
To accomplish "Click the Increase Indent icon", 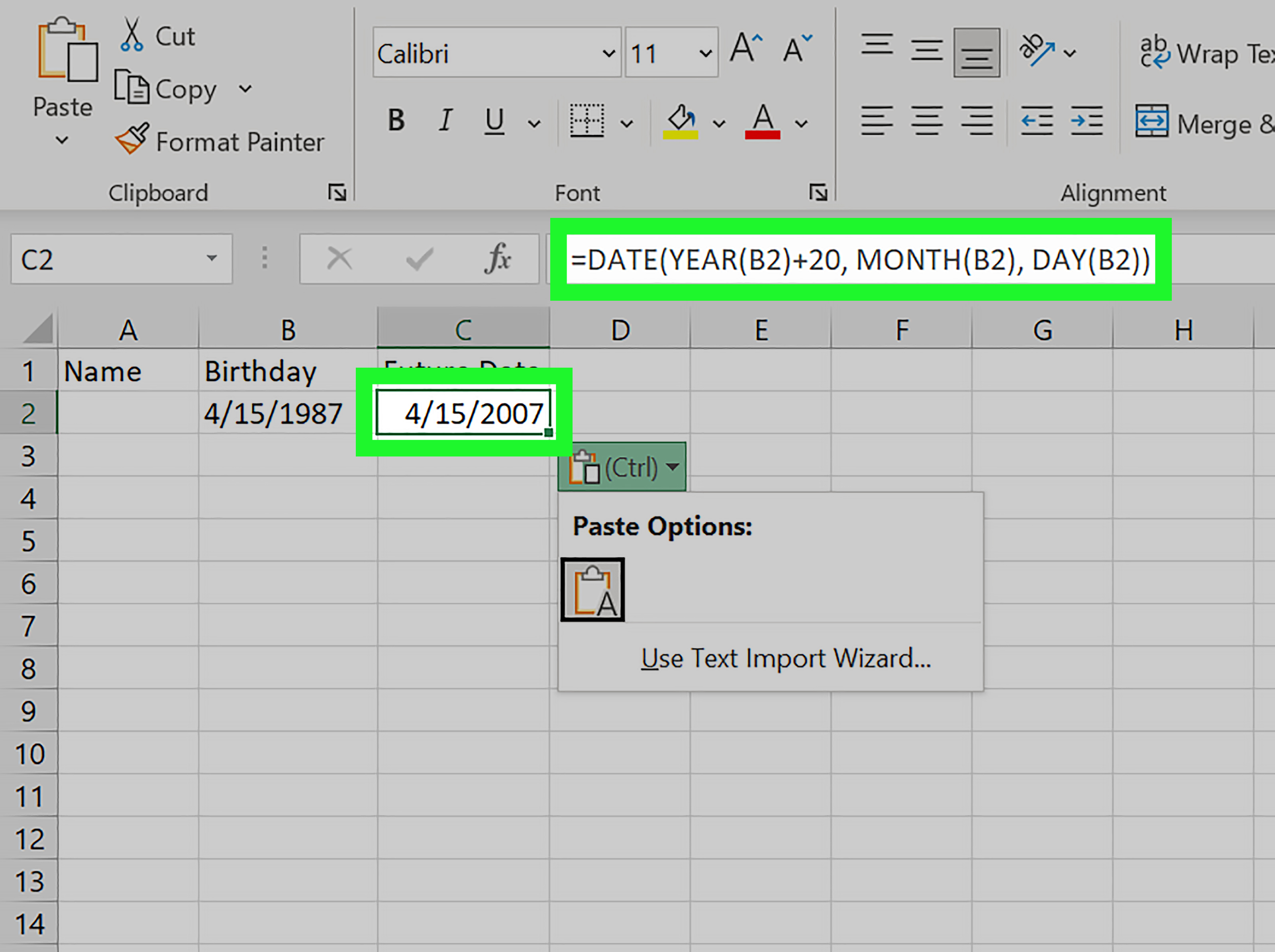I will click(x=1087, y=121).
